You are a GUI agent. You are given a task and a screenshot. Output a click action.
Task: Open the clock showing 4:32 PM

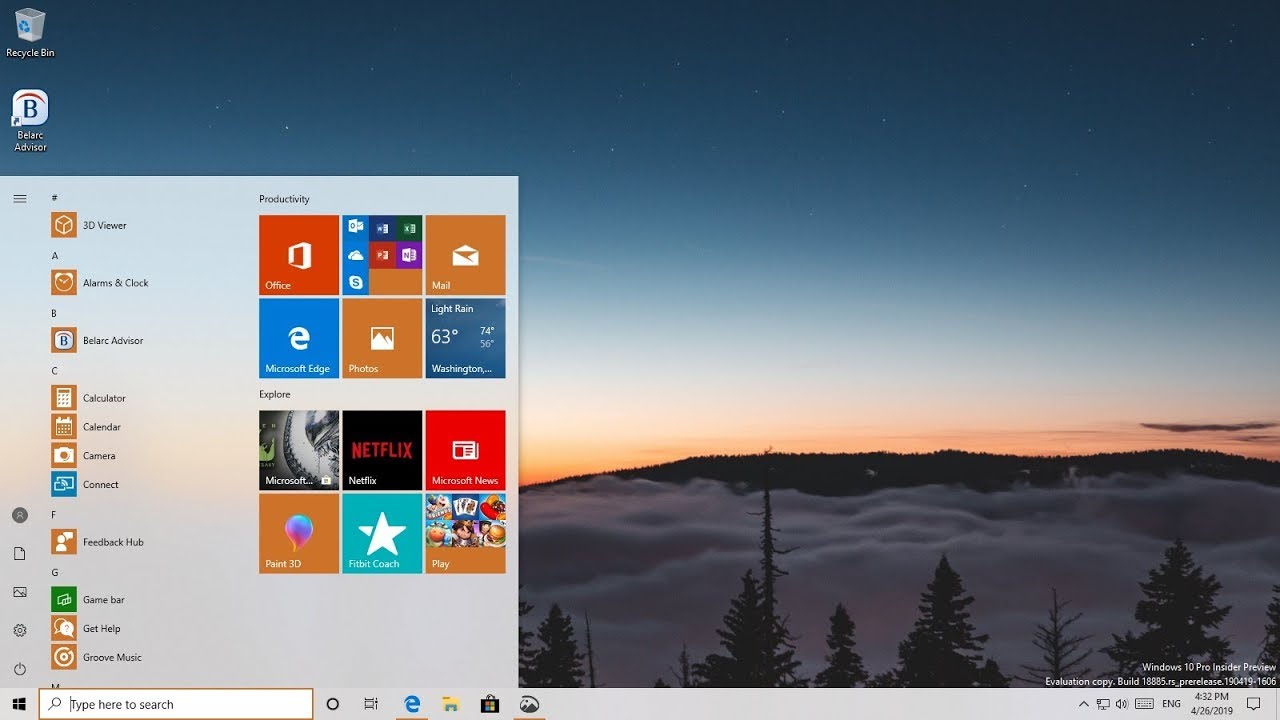tap(1213, 704)
